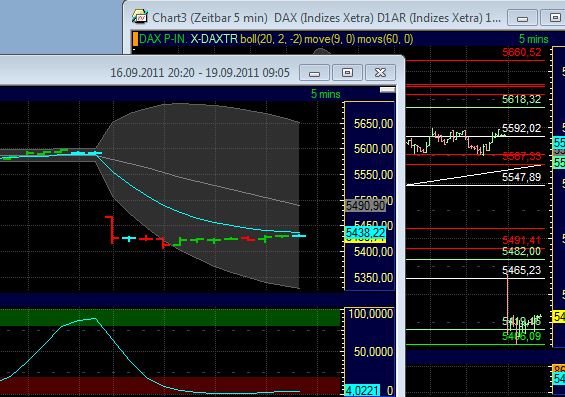Click the 5550,00 price axis label
The image size is (565, 397).
pos(373,175)
